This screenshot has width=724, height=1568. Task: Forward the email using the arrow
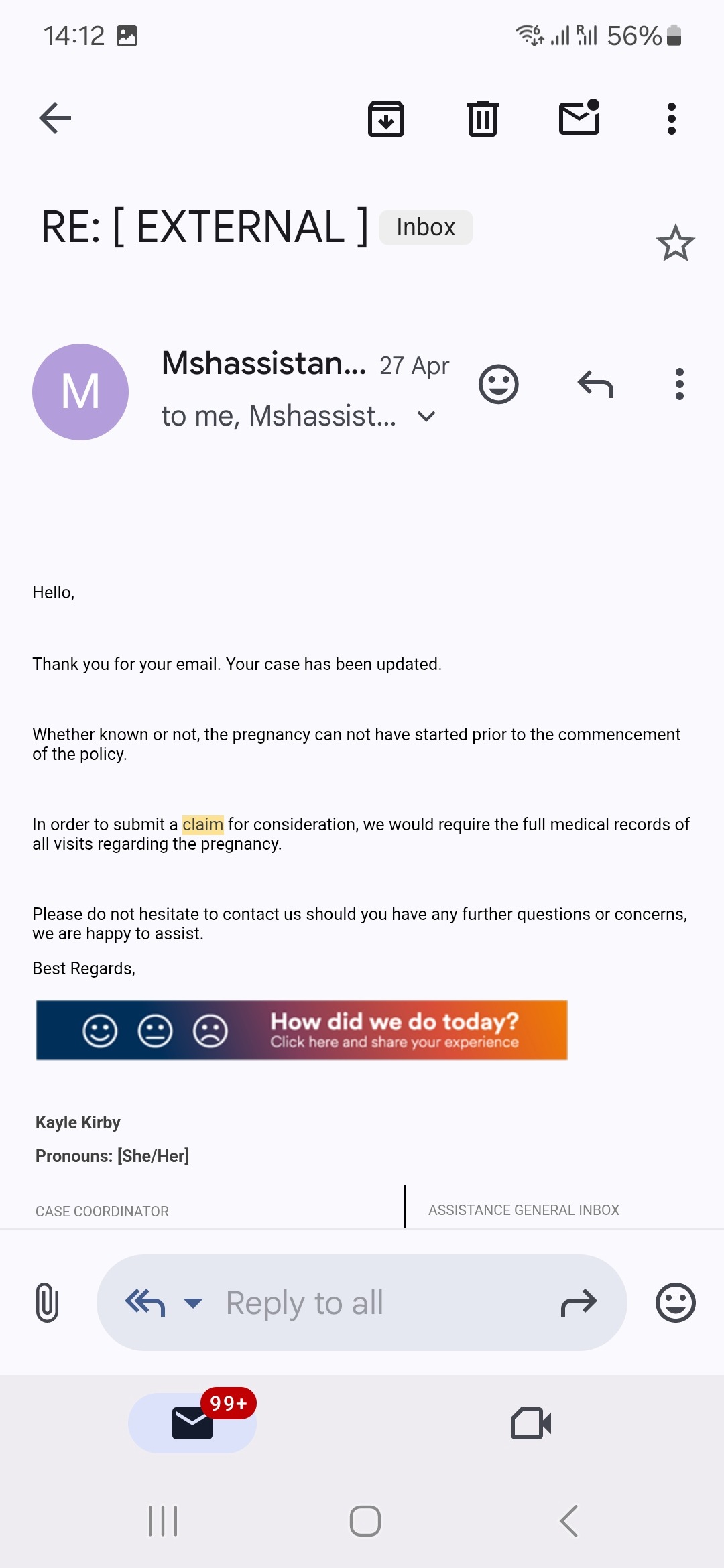pos(579,1303)
